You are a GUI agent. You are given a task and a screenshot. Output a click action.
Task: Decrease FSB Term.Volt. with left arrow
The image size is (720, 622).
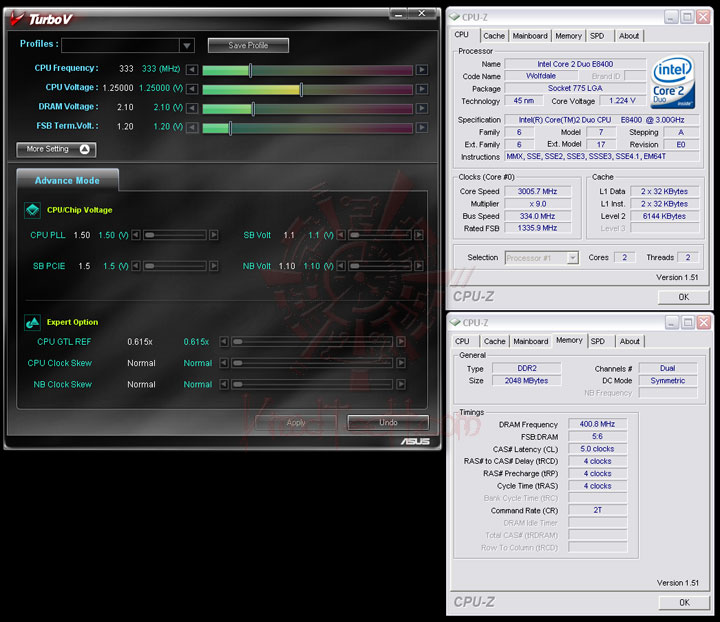click(x=192, y=128)
